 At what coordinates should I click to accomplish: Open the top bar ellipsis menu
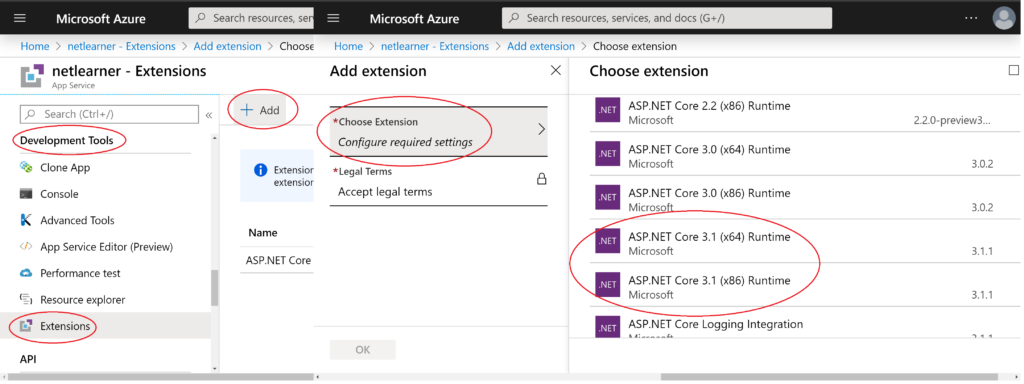[971, 18]
